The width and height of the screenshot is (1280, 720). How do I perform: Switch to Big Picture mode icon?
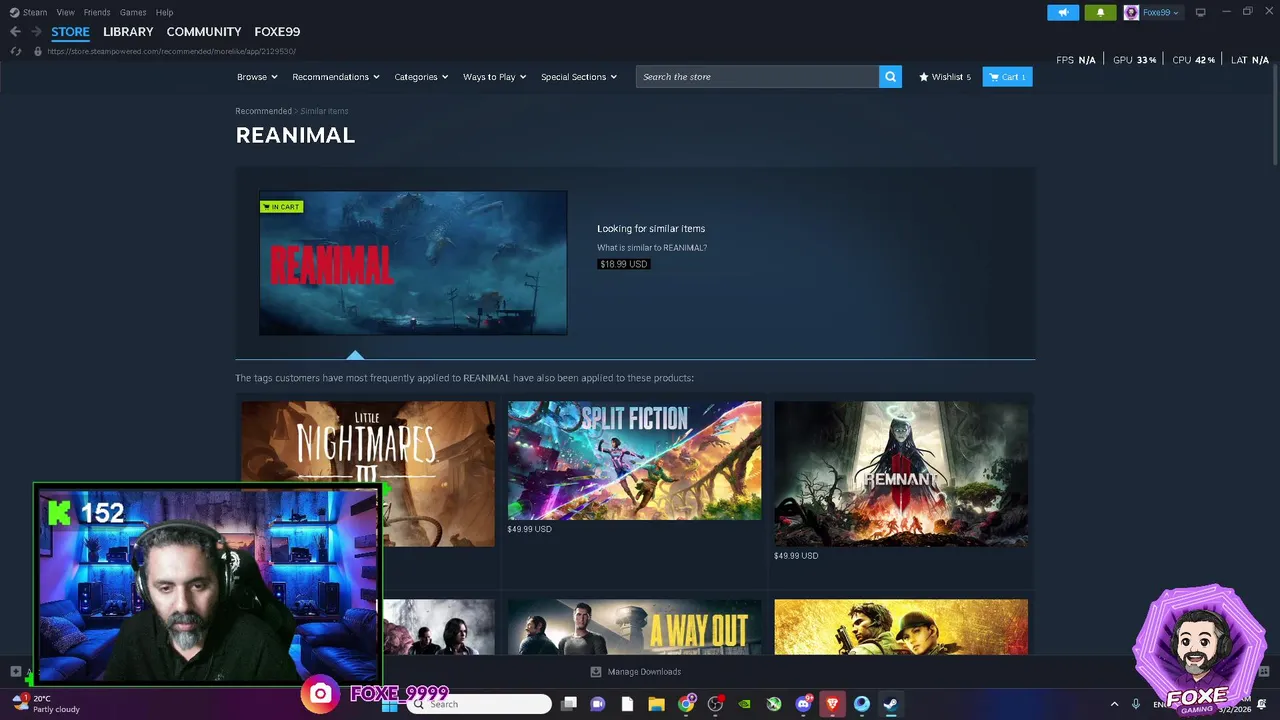(x=1201, y=12)
